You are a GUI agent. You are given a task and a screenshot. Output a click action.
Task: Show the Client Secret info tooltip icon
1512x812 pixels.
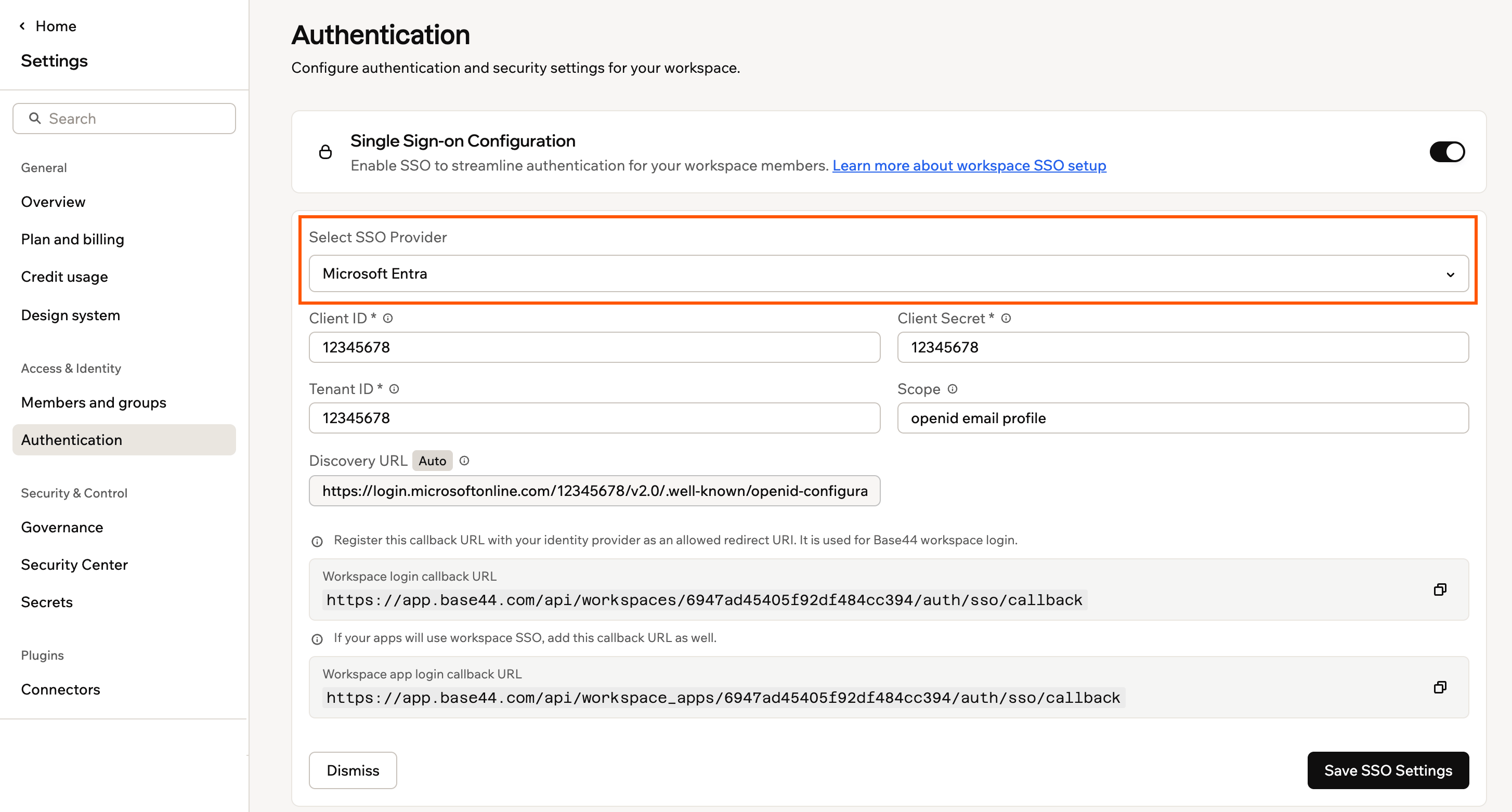click(1006, 318)
